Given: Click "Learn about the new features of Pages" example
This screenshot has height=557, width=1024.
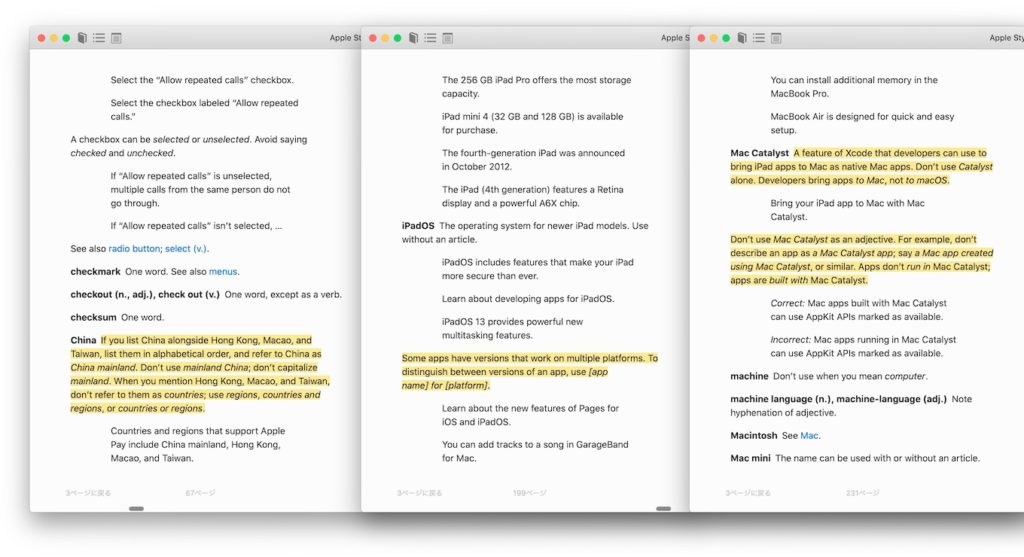Looking at the screenshot, I should point(530,415).
